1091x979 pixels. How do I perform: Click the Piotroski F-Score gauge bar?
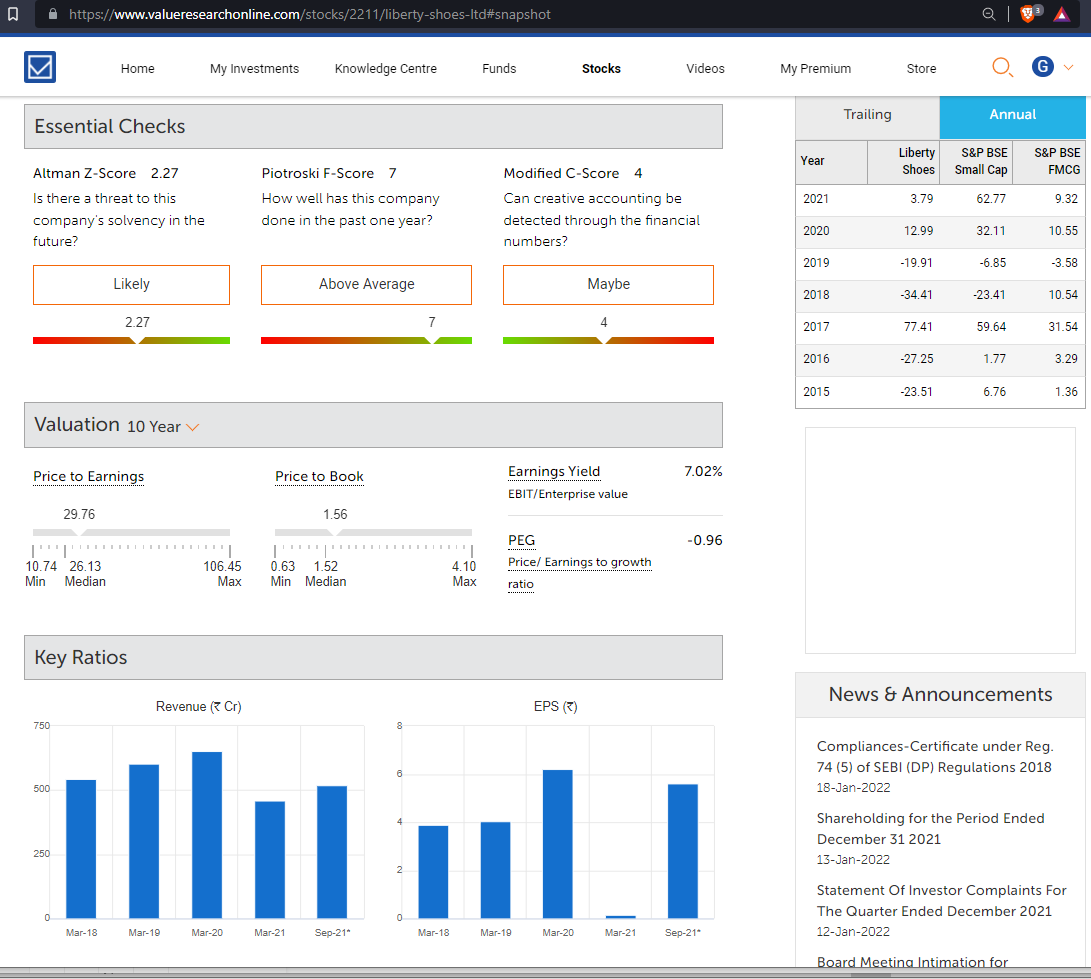point(367,340)
